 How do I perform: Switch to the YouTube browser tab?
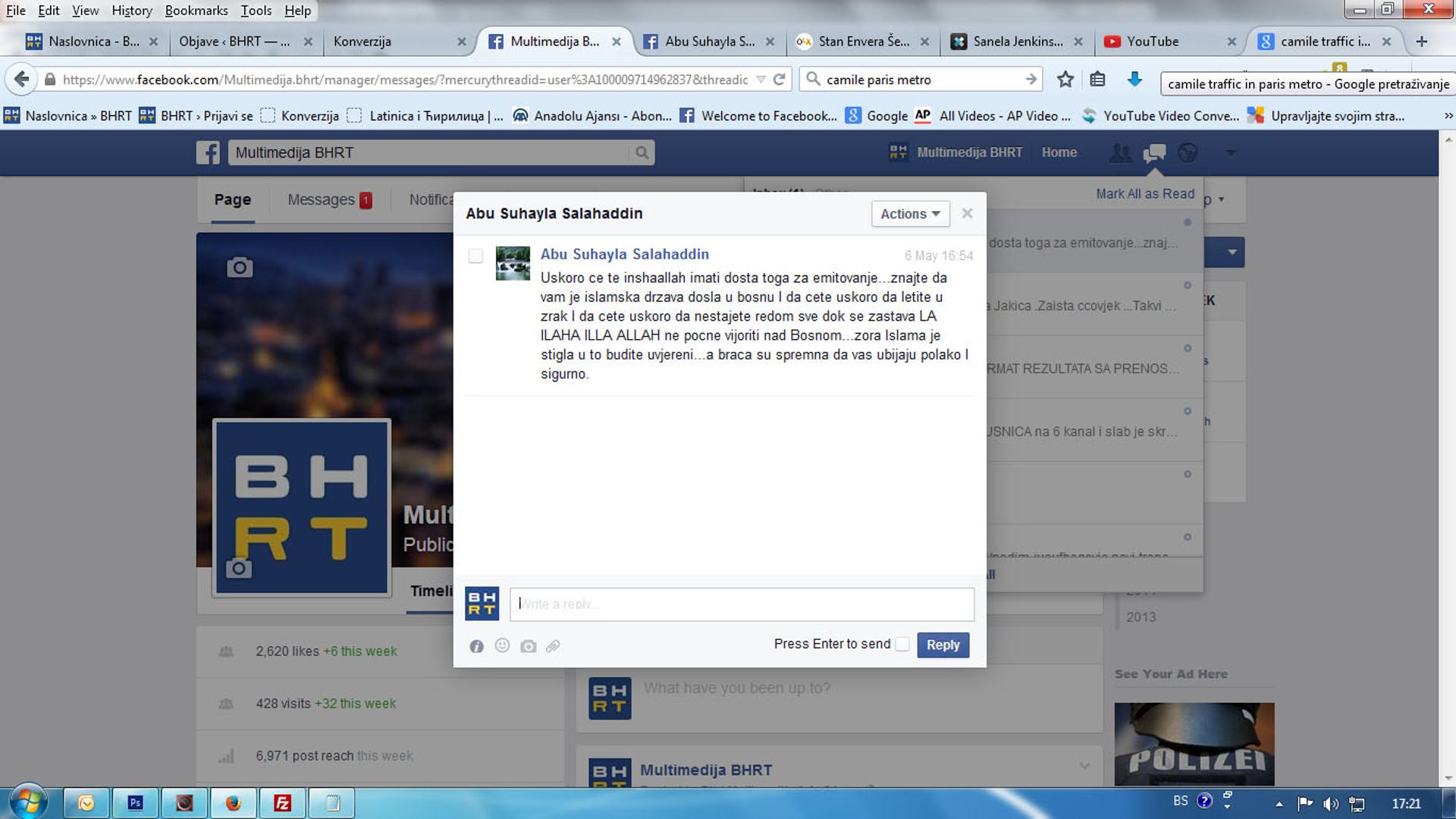point(1152,42)
